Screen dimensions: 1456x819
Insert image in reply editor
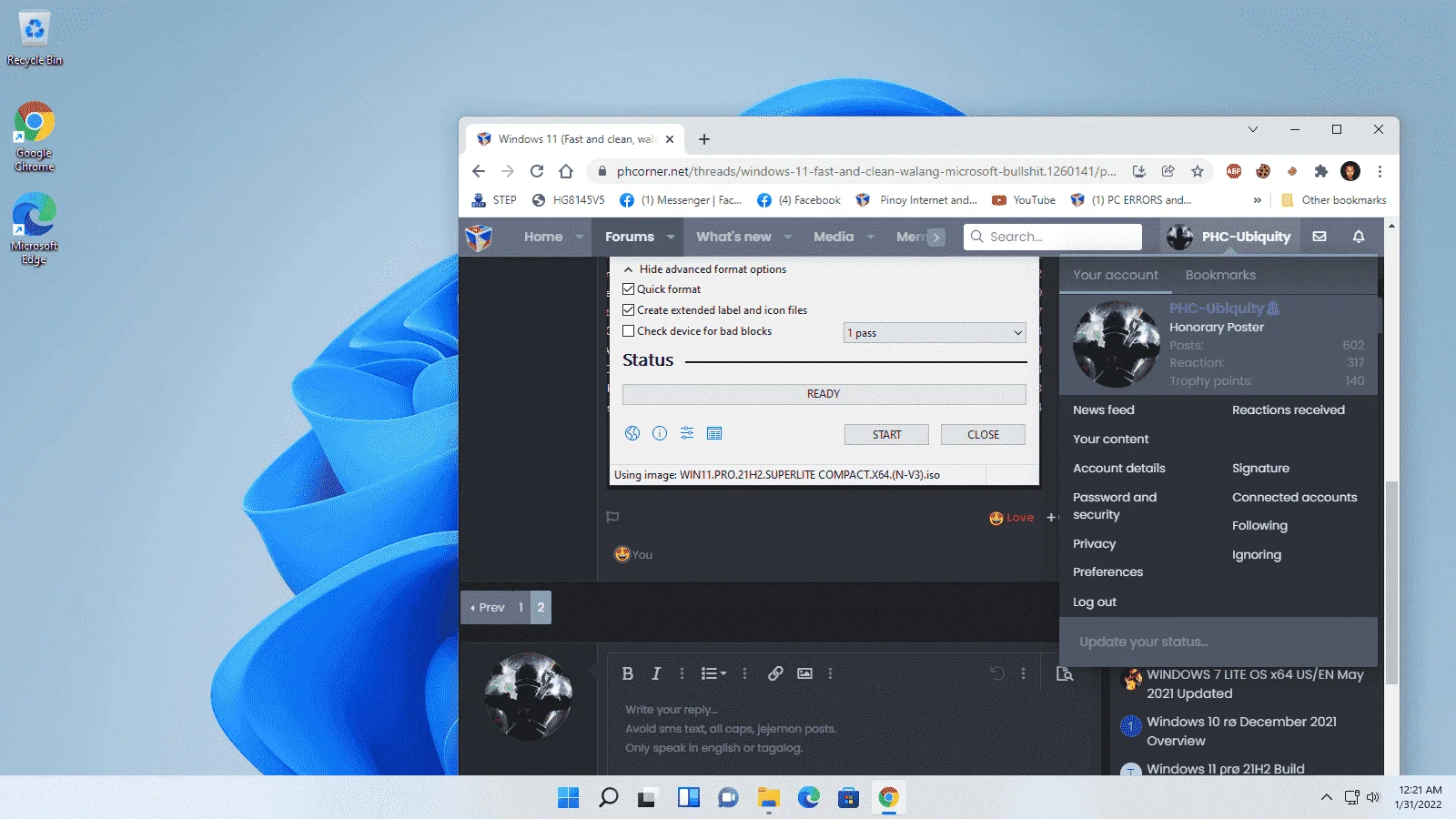(x=804, y=673)
